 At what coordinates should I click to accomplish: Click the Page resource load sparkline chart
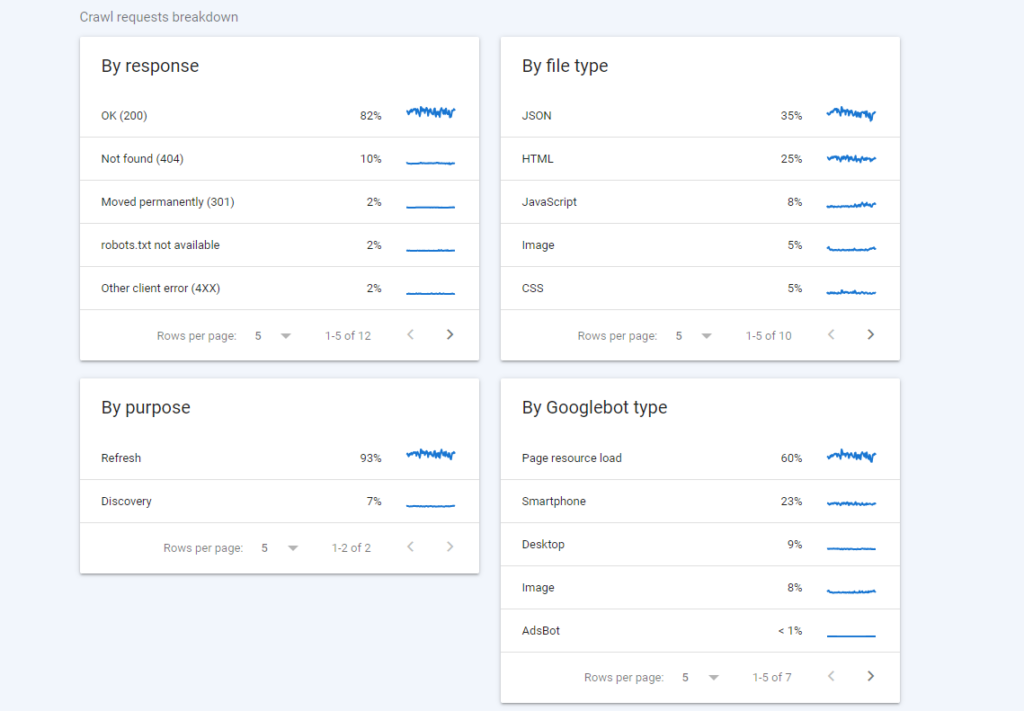[849, 456]
